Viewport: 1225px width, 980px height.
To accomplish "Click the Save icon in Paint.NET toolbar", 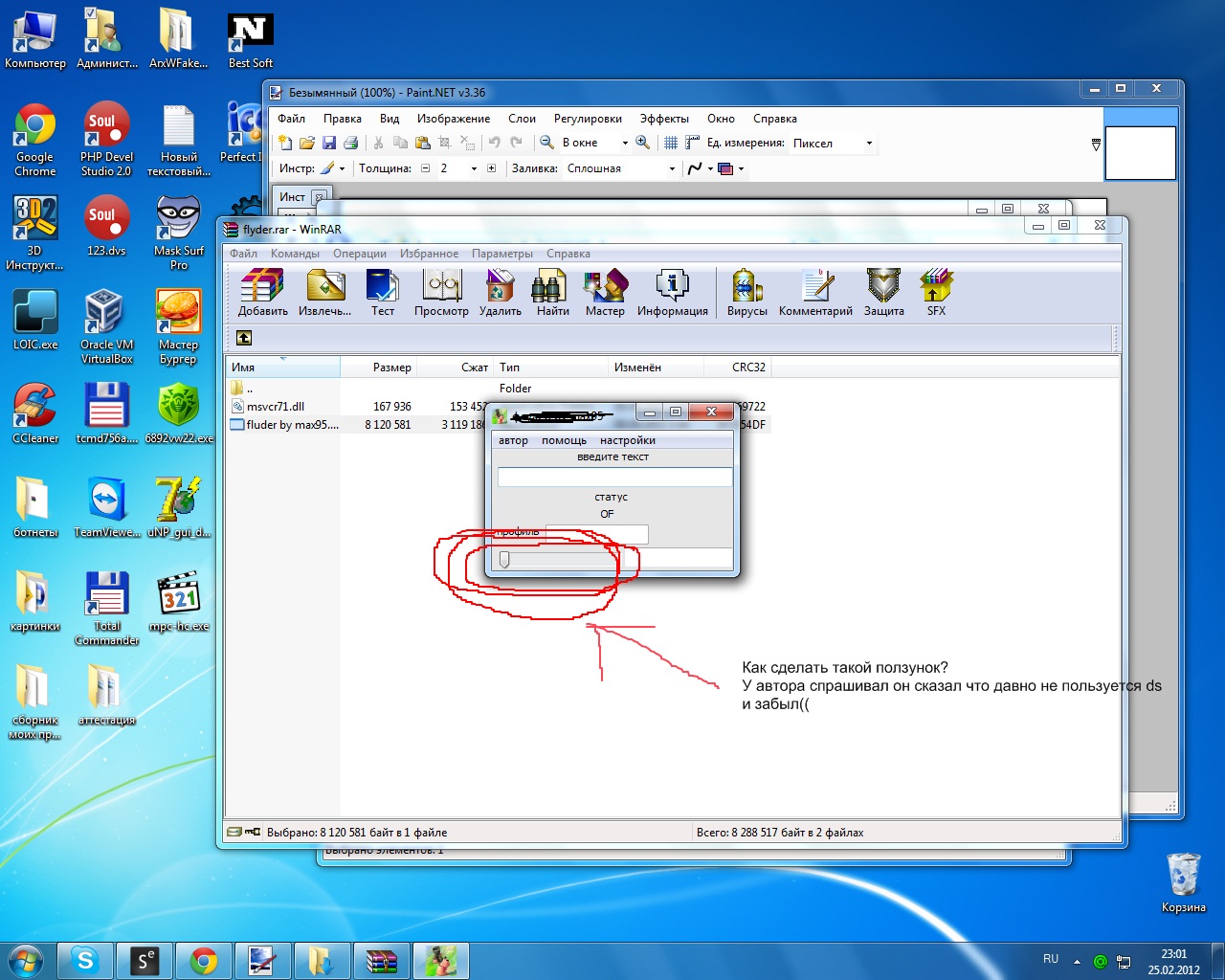I will [x=328, y=143].
